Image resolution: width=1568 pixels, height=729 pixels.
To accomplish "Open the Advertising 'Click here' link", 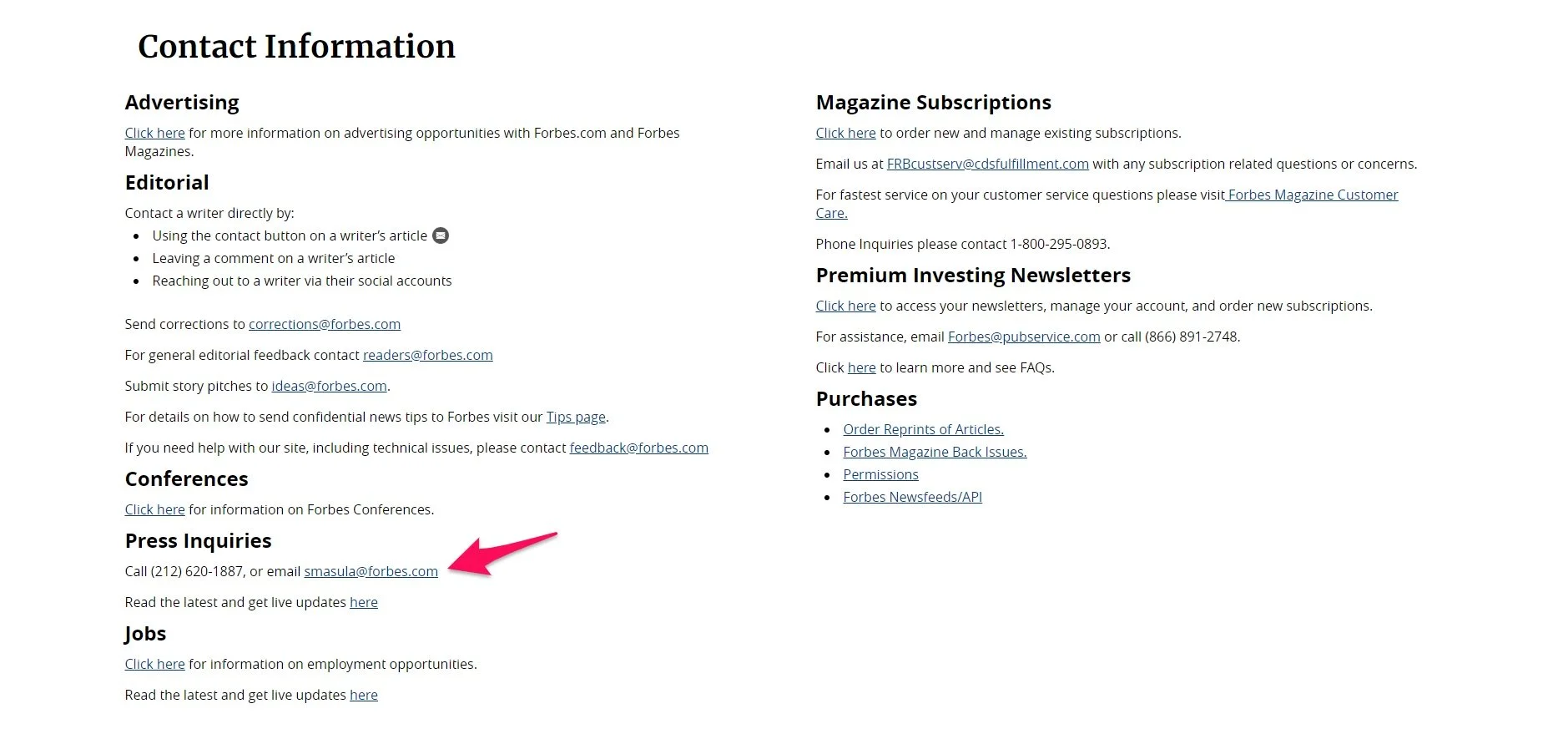I will [155, 133].
